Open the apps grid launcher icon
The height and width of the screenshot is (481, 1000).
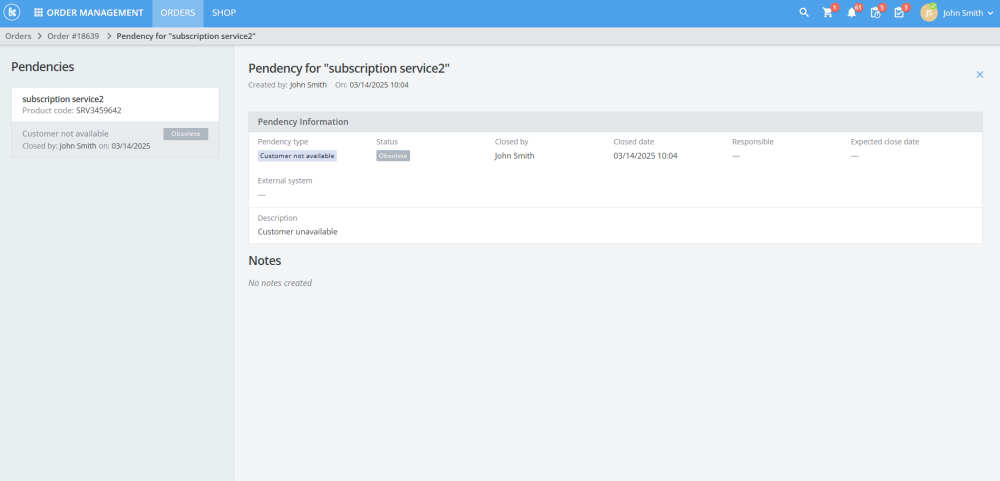pyautogui.click(x=38, y=13)
